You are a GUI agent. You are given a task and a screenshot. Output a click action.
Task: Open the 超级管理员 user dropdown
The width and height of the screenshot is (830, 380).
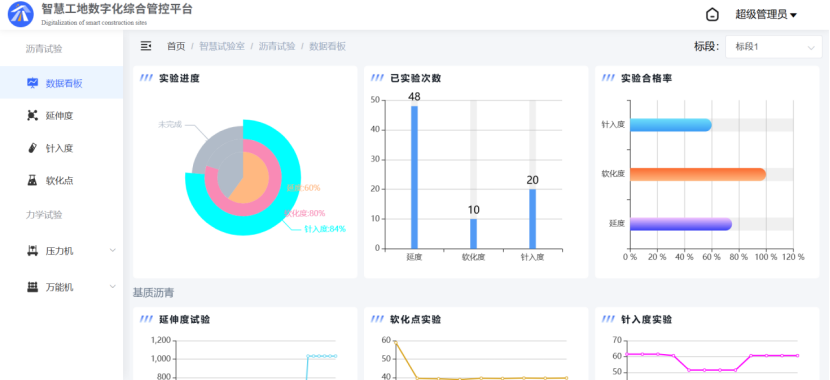pos(766,15)
